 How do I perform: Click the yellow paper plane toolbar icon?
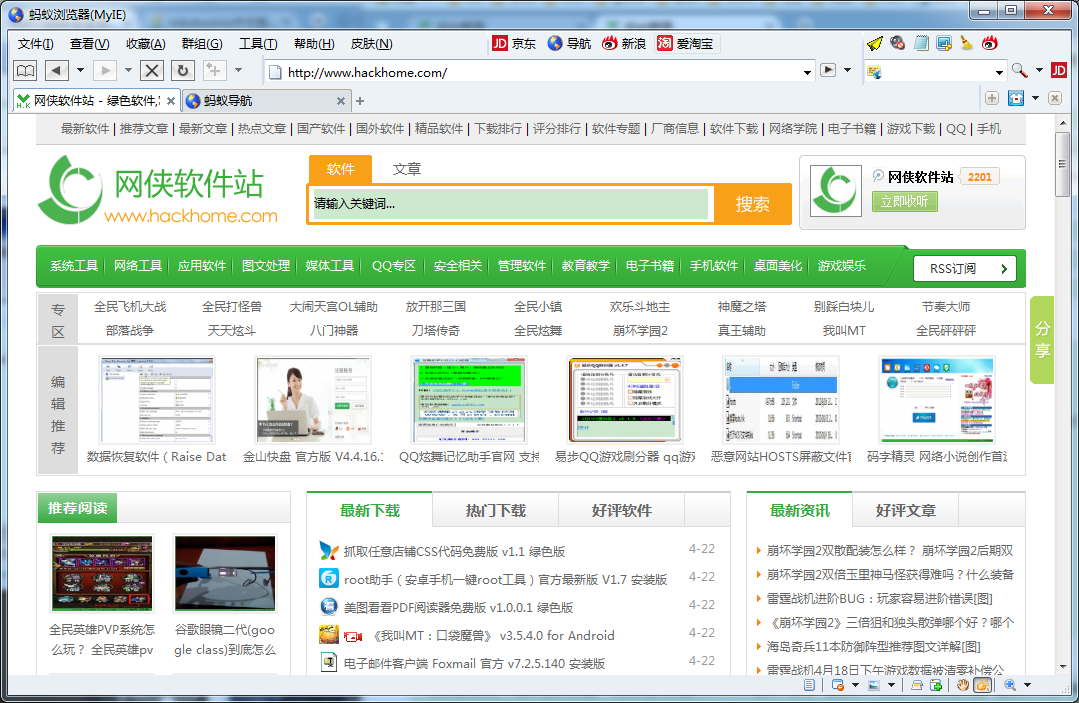(875, 43)
